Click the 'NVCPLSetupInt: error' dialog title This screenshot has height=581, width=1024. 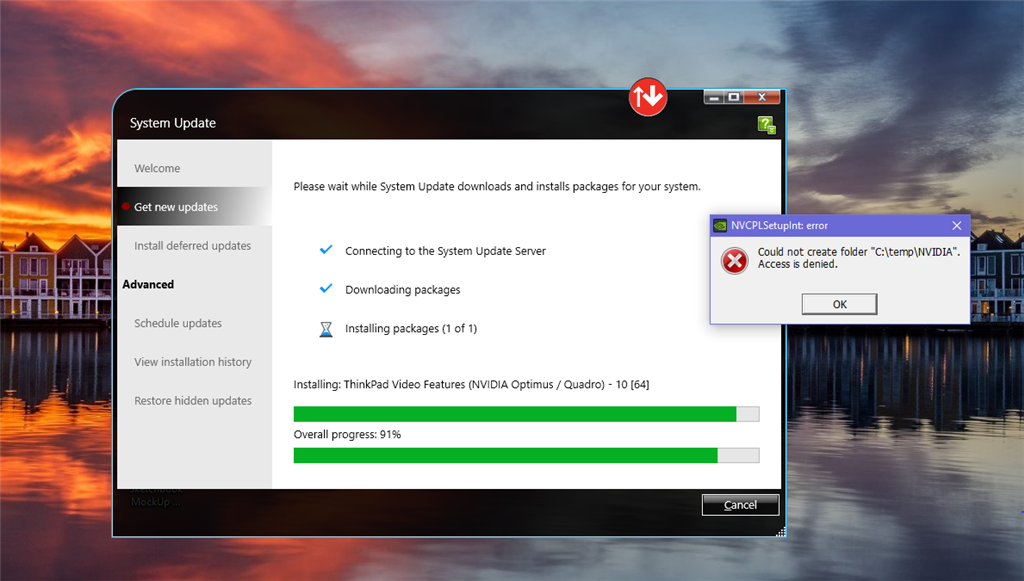coord(779,226)
